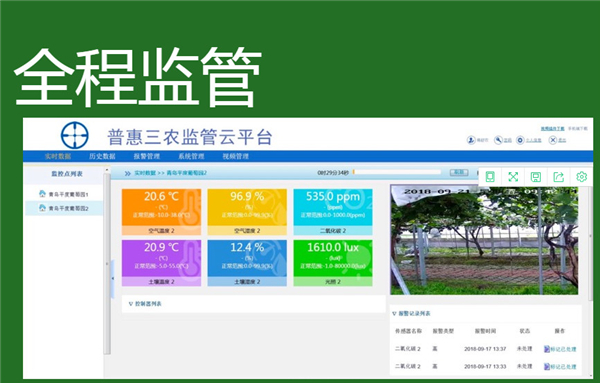This screenshot has width=600, height=383.
Task: Click the green fullscreen expand arrows icon
Action: [x=513, y=177]
